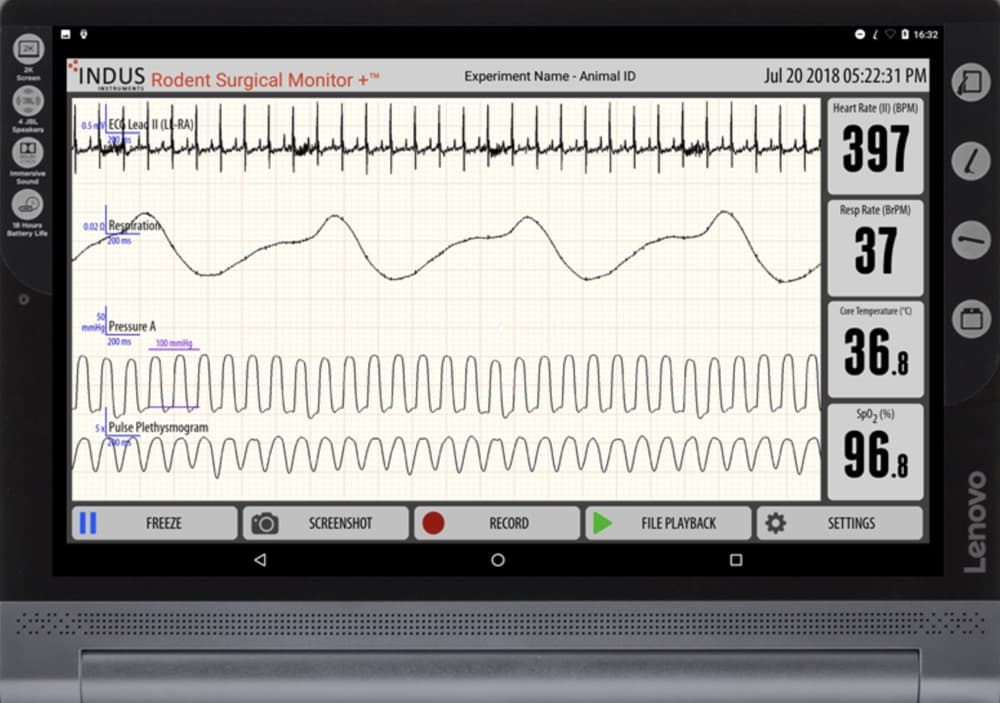Select the Pressure A channel label
Image resolution: width=1000 pixels, height=703 pixels.
(x=132, y=326)
